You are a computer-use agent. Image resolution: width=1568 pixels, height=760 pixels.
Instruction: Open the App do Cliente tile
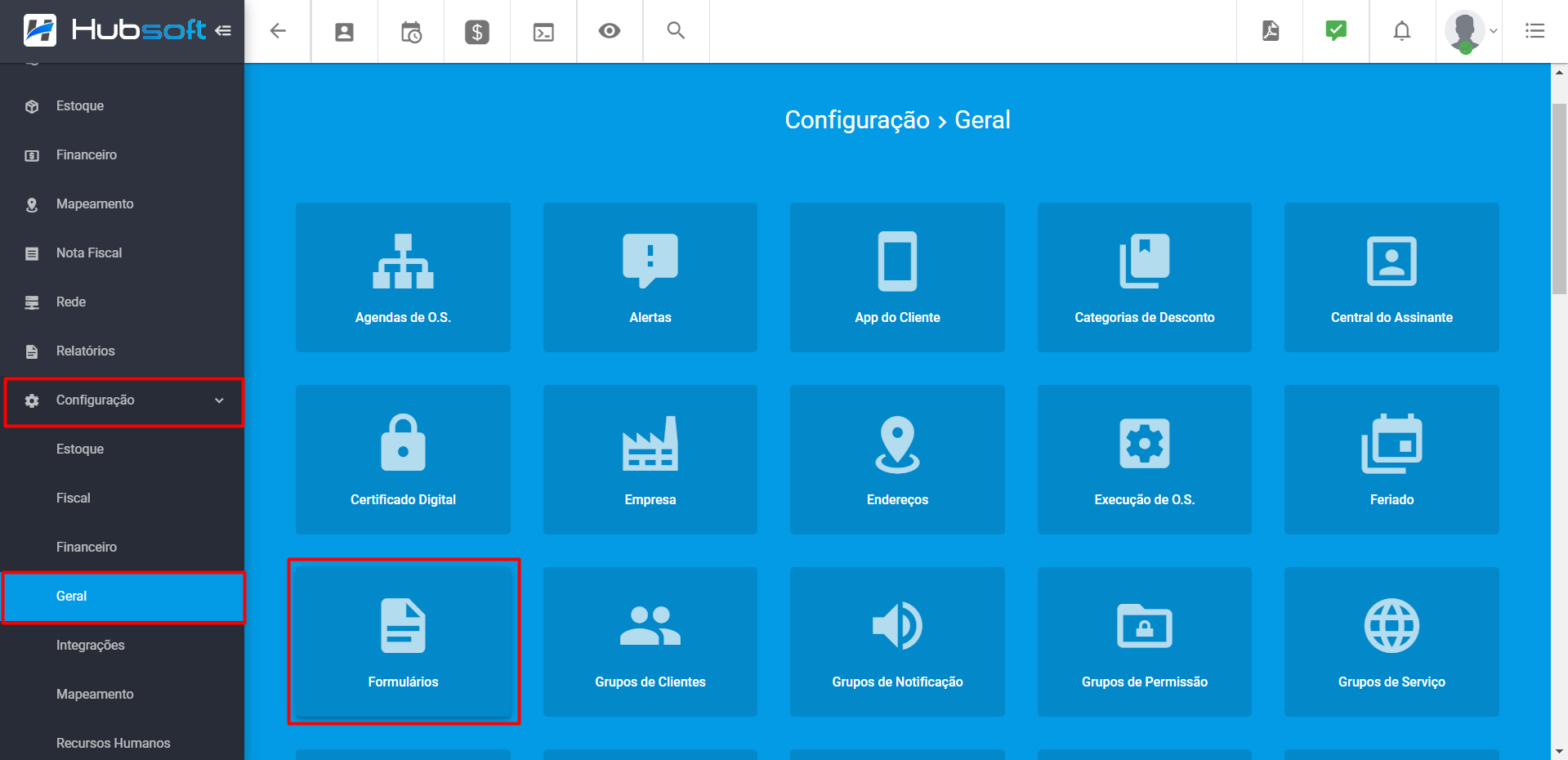pyautogui.click(x=897, y=277)
